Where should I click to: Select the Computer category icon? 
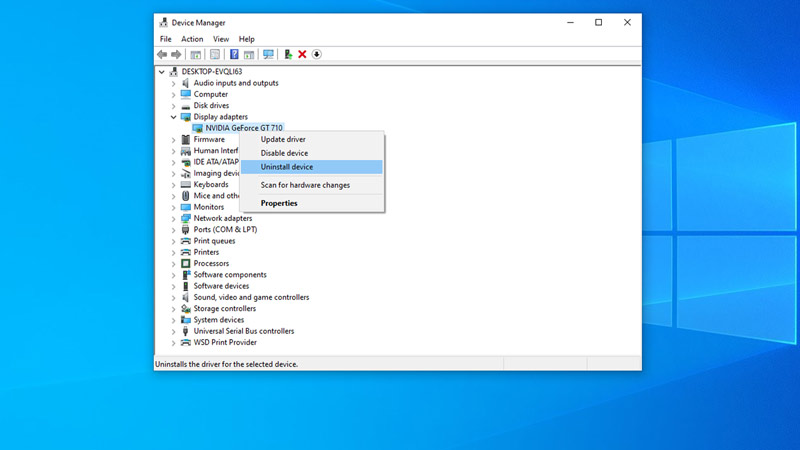186,94
